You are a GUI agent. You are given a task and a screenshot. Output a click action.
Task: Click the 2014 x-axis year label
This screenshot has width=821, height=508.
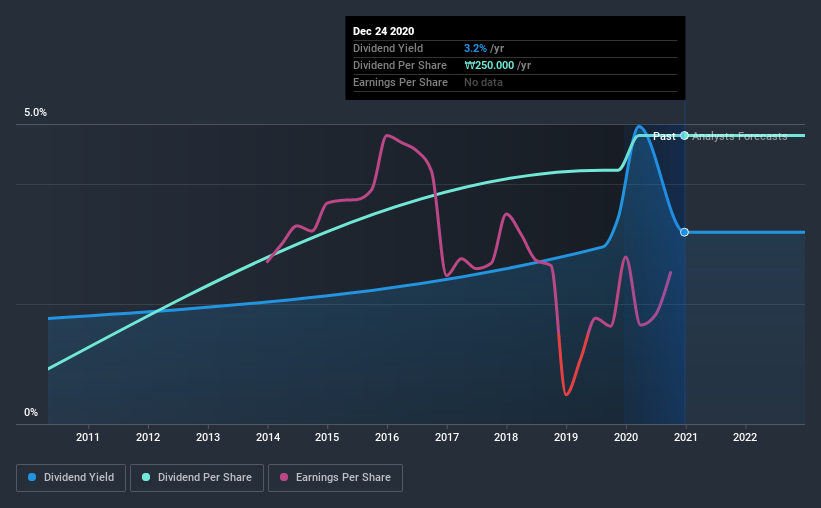click(268, 437)
